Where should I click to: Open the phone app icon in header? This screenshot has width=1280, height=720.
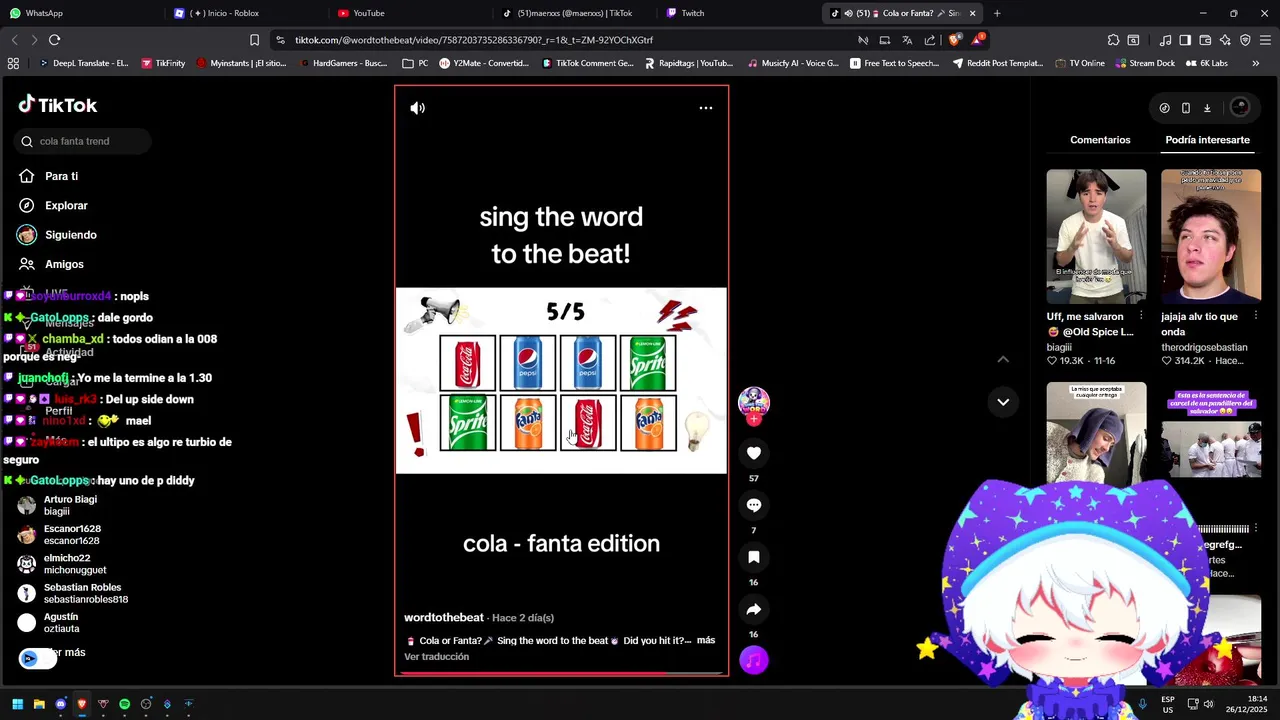point(1186,108)
